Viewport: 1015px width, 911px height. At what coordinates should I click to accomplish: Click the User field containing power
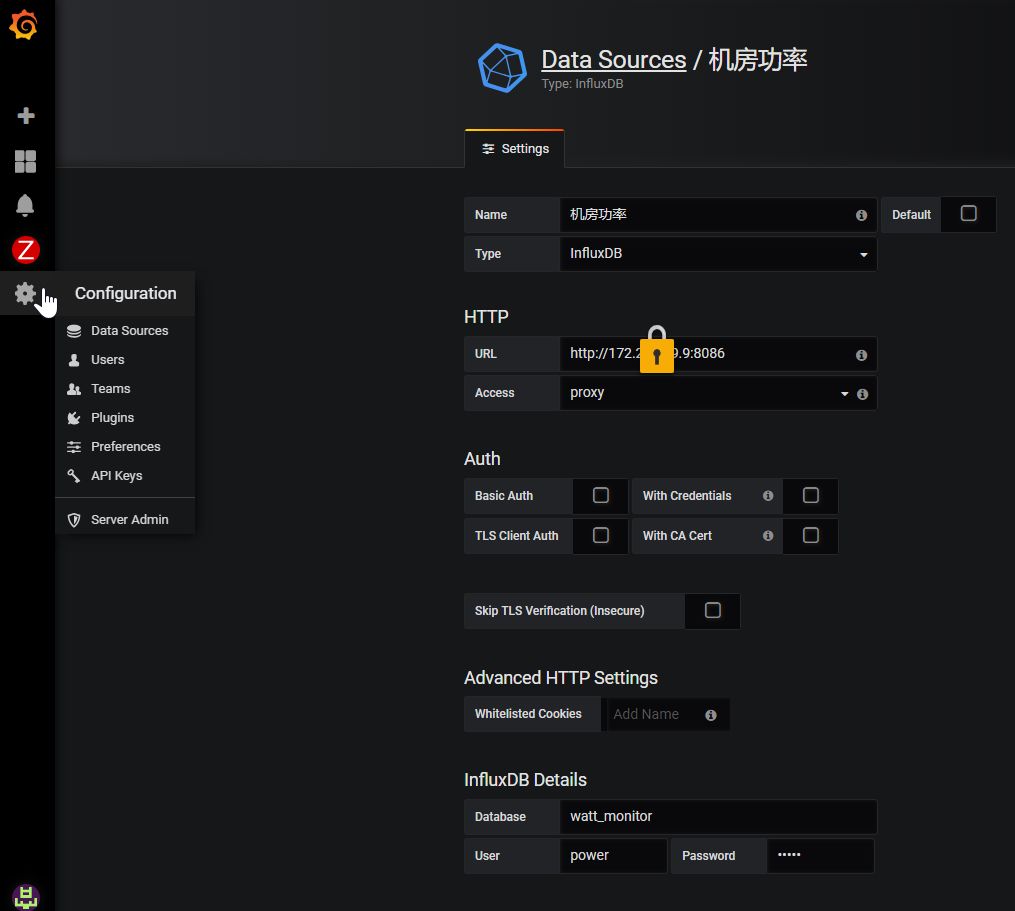pos(613,856)
